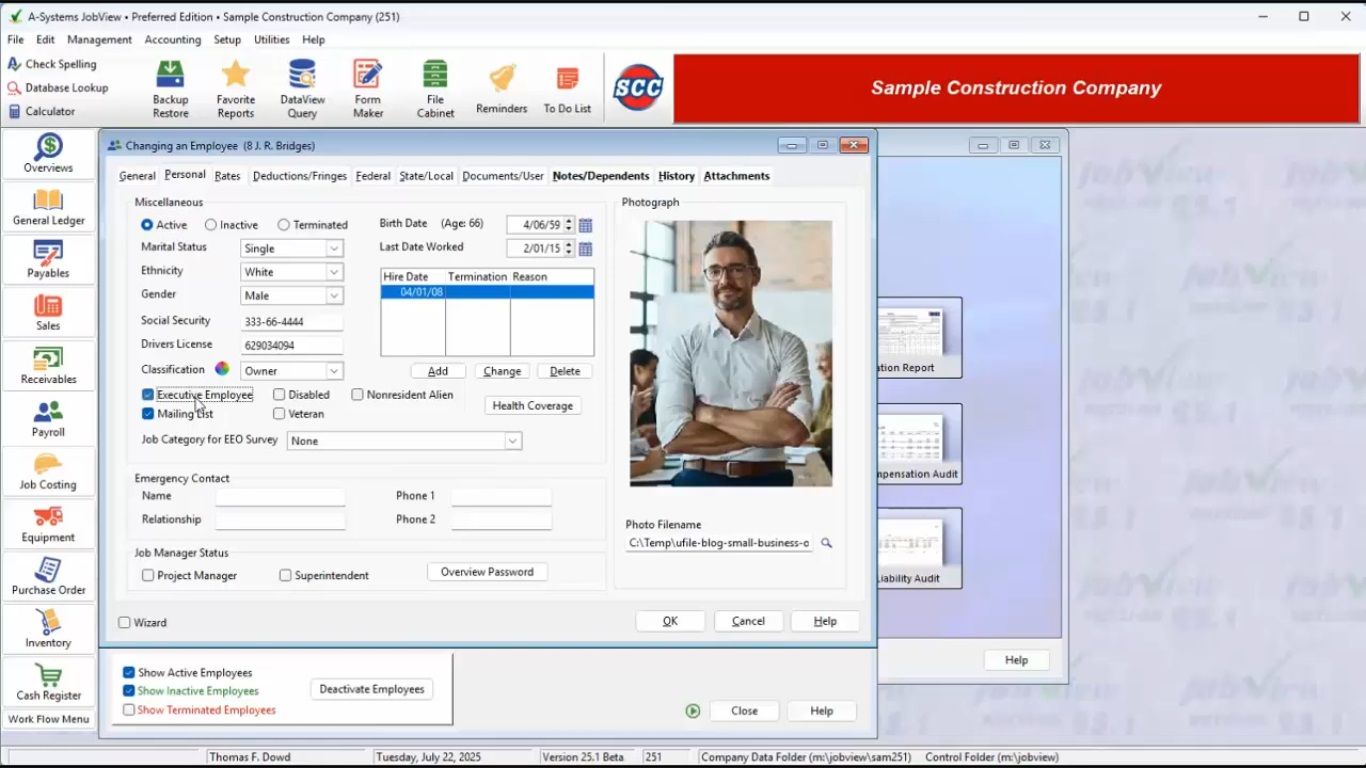The height and width of the screenshot is (768, 1366).
Task: Open the File Cabinet
Action: coord(435,87)
